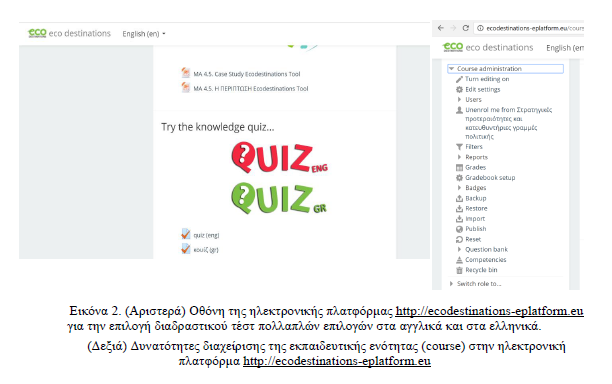
Task: Click the Import icon
Action: [459, 219]
